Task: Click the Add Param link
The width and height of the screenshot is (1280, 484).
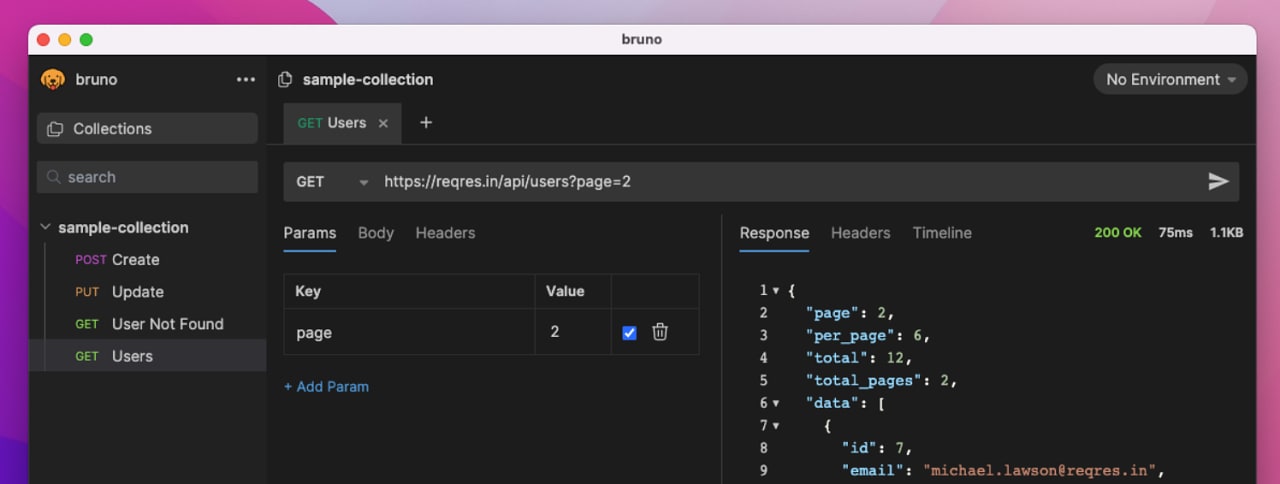Action: (x=326, y=386)
